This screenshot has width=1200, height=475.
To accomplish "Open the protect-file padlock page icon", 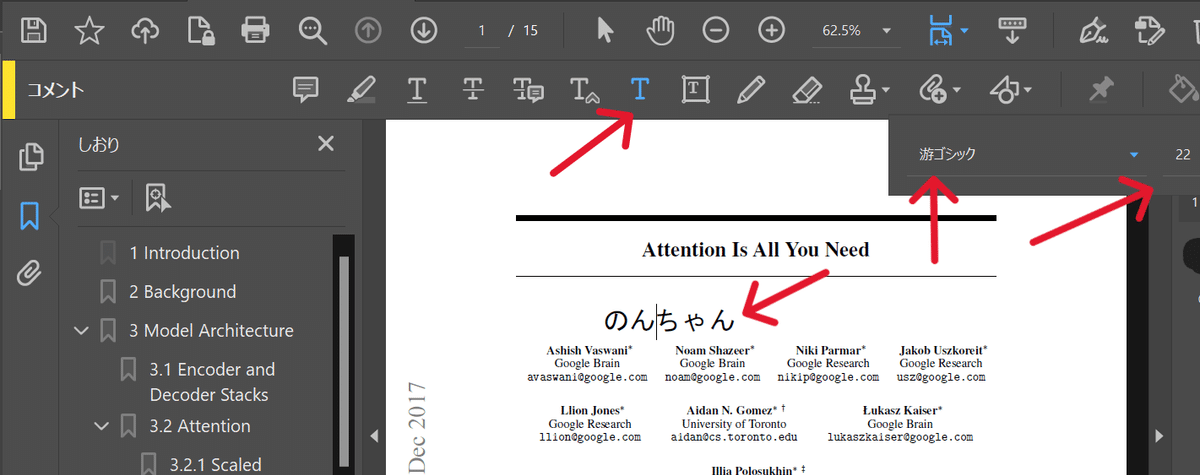I will pos(201,31).
